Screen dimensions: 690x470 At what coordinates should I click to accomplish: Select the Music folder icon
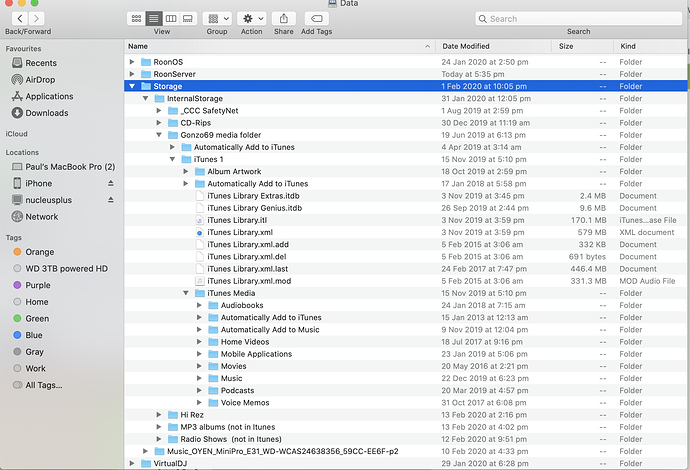[x=213, y=378]
